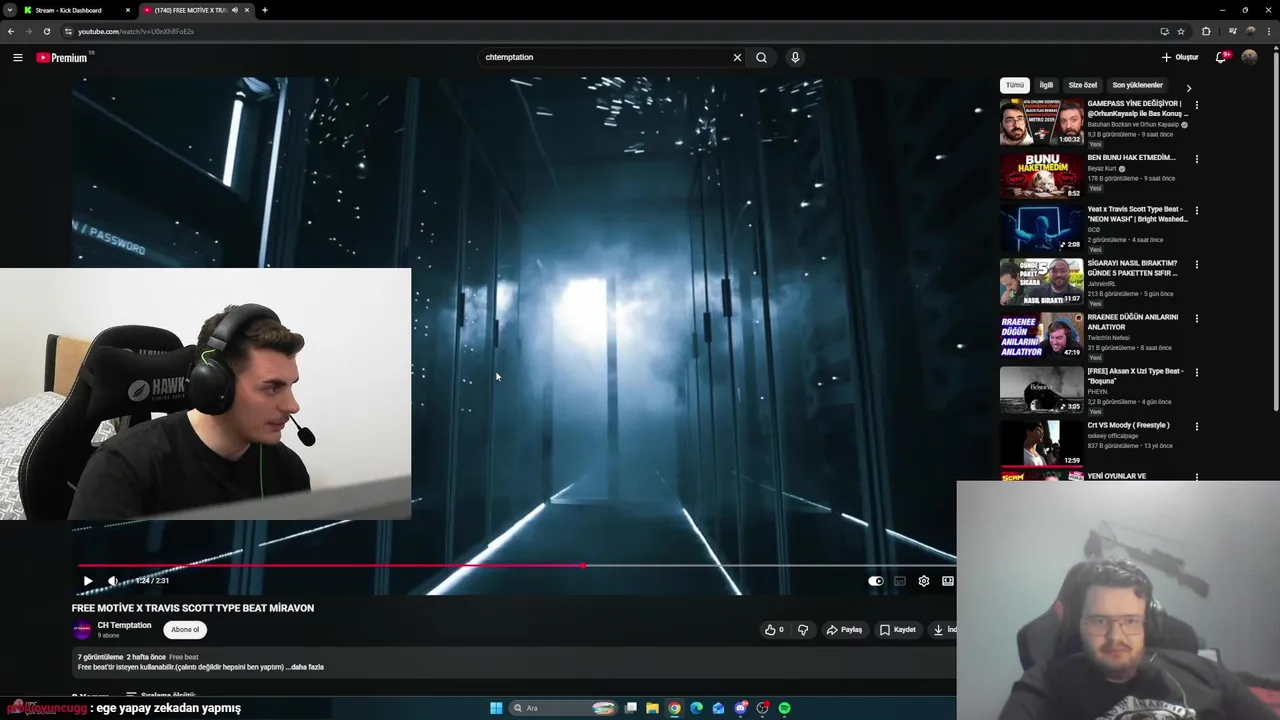
Task: Click the taskbar Ara search box
Action: point(563,708)
